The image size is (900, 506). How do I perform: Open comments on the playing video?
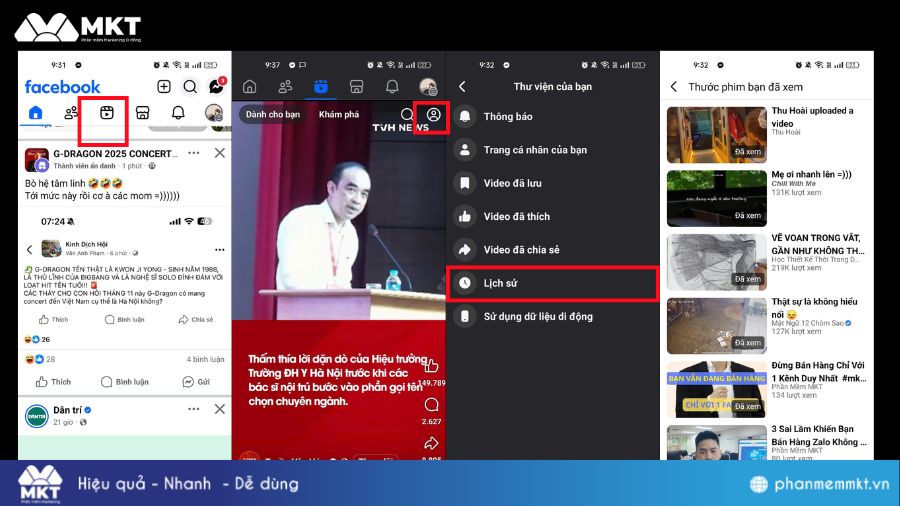tap(431, 405)
